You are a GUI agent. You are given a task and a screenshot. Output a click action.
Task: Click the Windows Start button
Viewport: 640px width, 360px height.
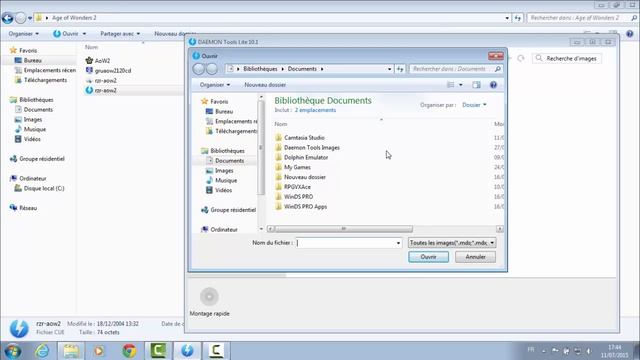[12, 351]
